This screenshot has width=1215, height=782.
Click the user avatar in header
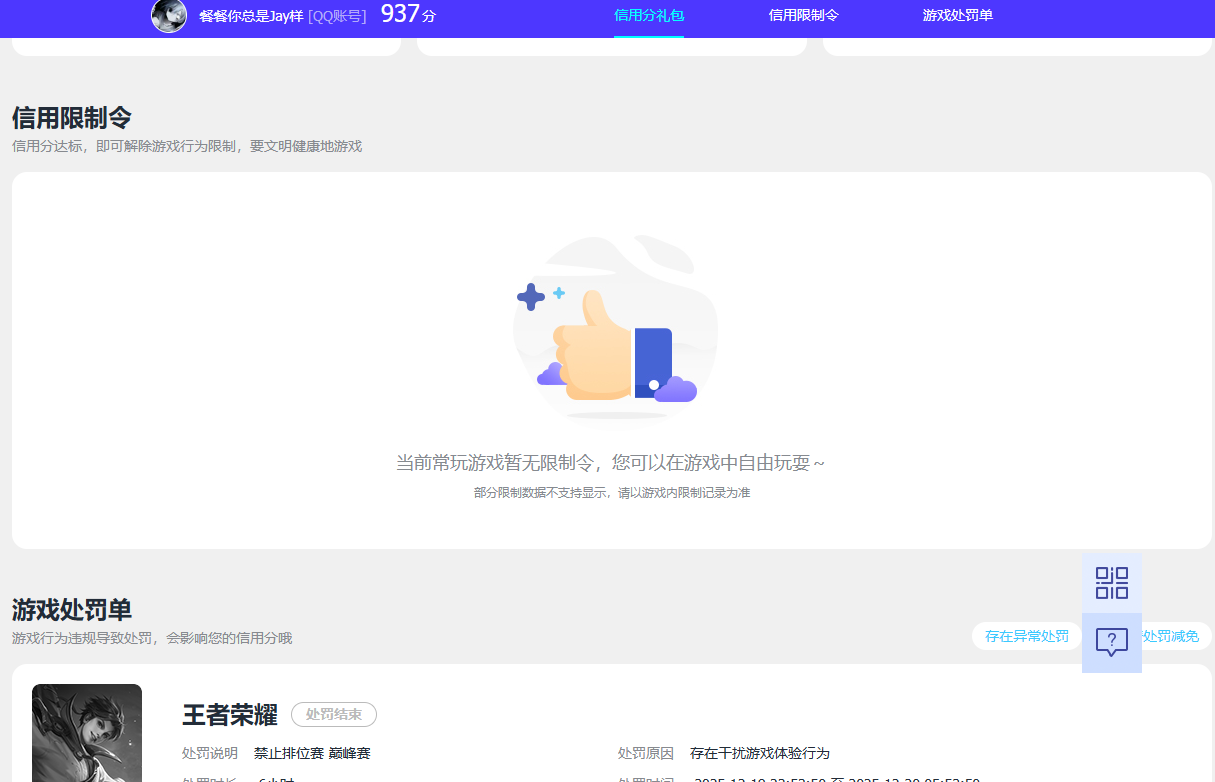(169, 16)
